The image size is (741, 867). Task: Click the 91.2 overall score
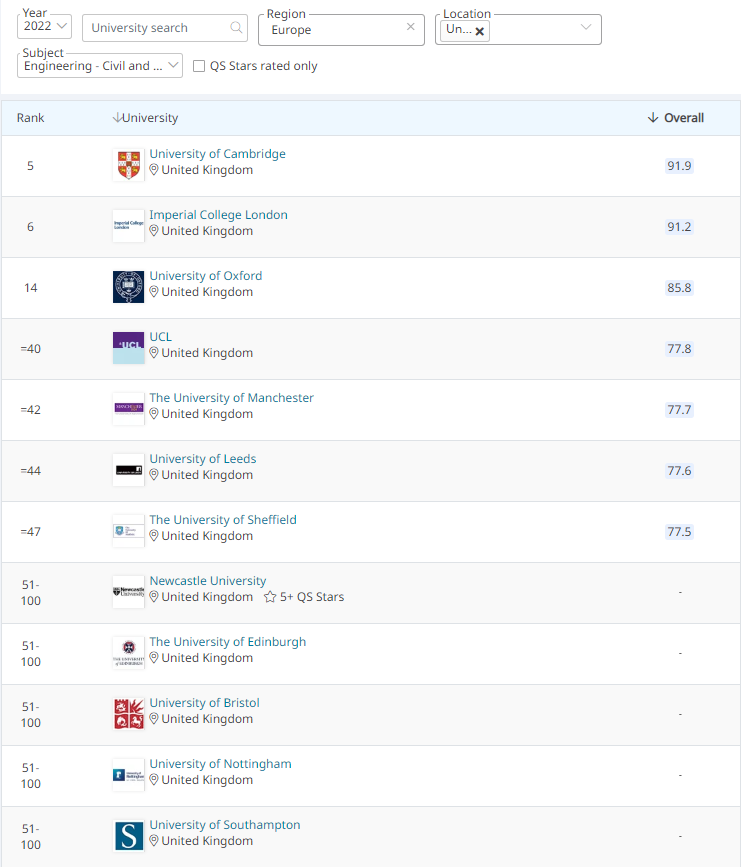tap(679, 227)
